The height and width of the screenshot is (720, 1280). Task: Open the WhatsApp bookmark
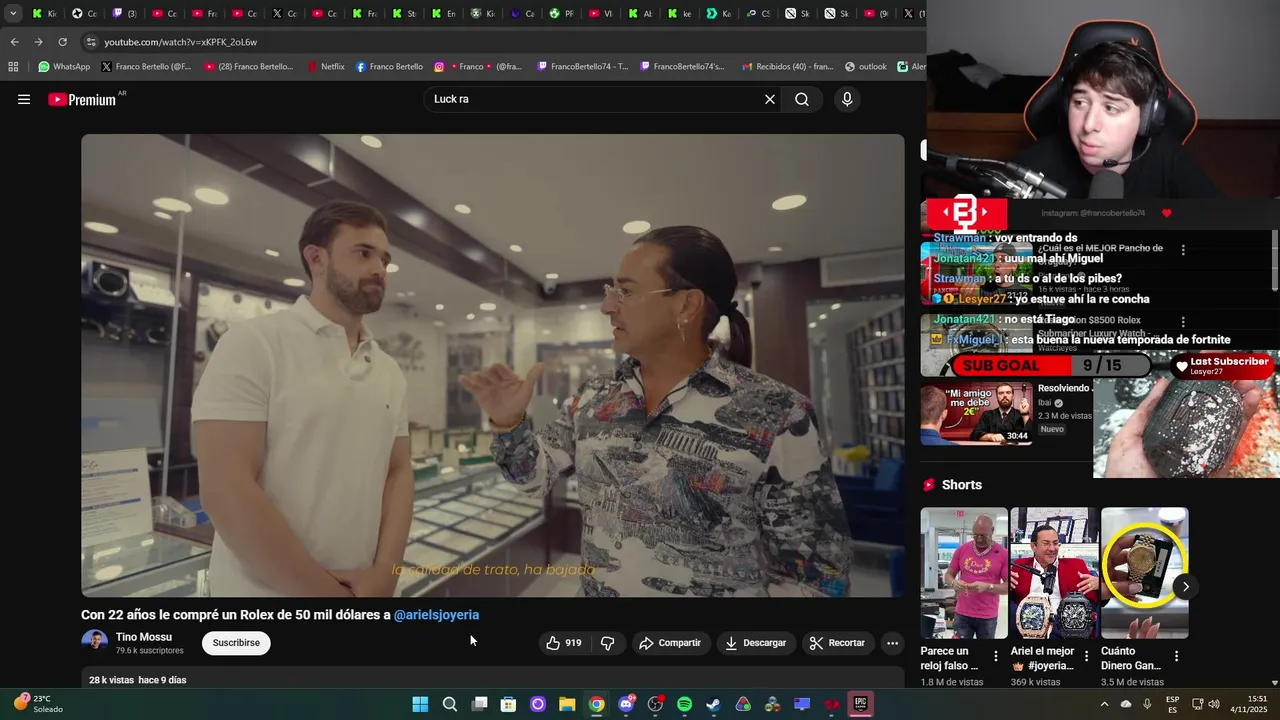64,67
